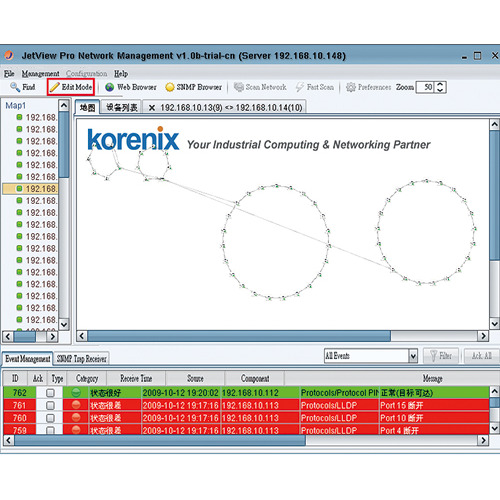Select highlighted 192.168 device in tree

[30, 189]
